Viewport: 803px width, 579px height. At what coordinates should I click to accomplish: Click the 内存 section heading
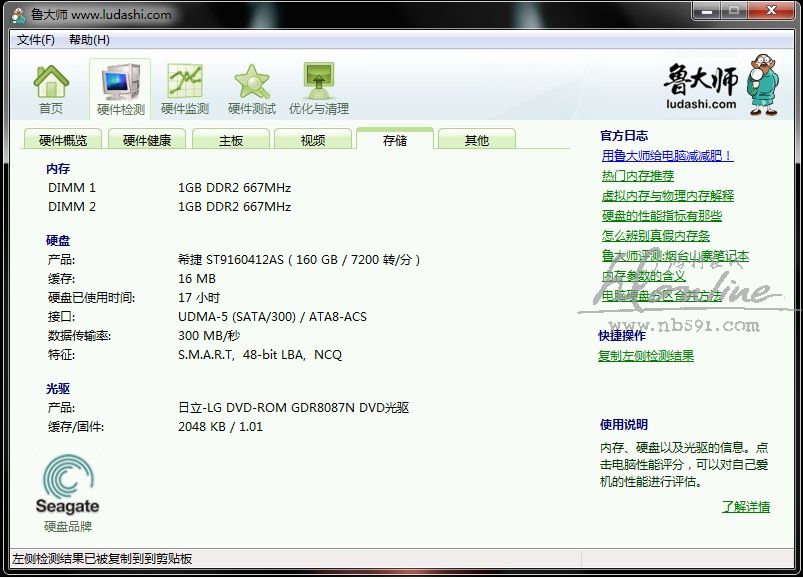tap(58, 168)
